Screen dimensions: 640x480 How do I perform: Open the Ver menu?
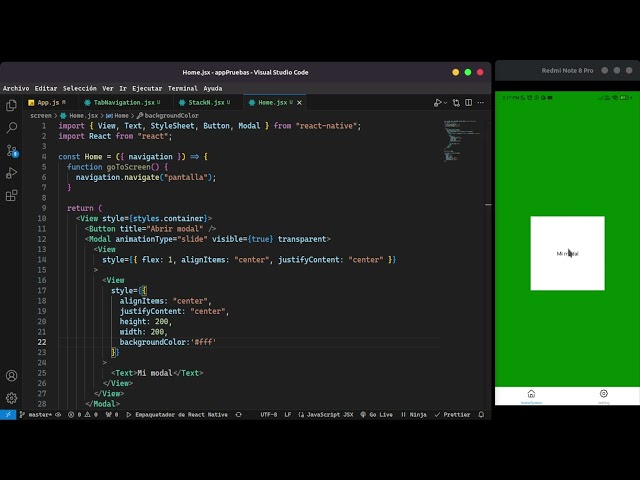point(108,88)
